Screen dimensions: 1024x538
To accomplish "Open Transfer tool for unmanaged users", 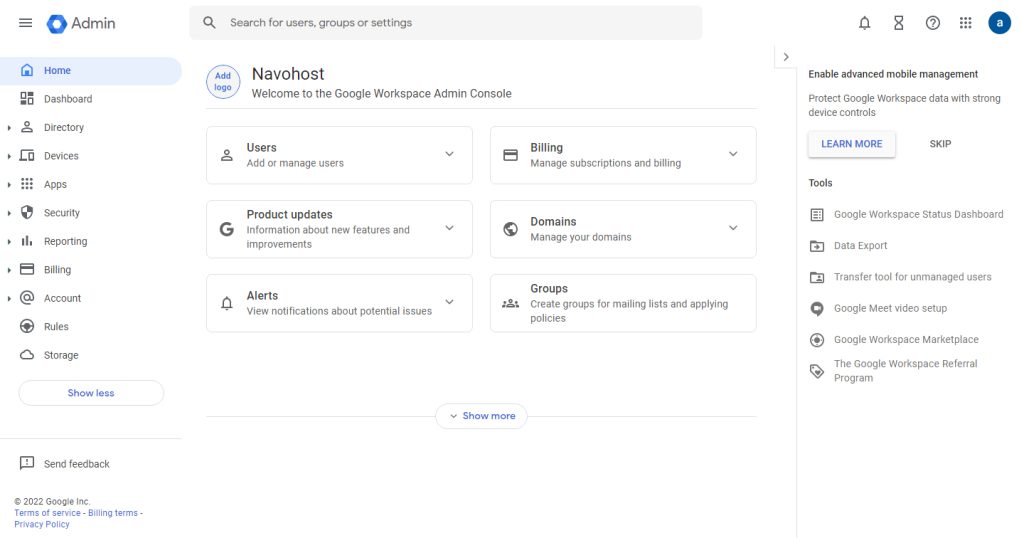I will pyautogui.click(x=912, y=277).
